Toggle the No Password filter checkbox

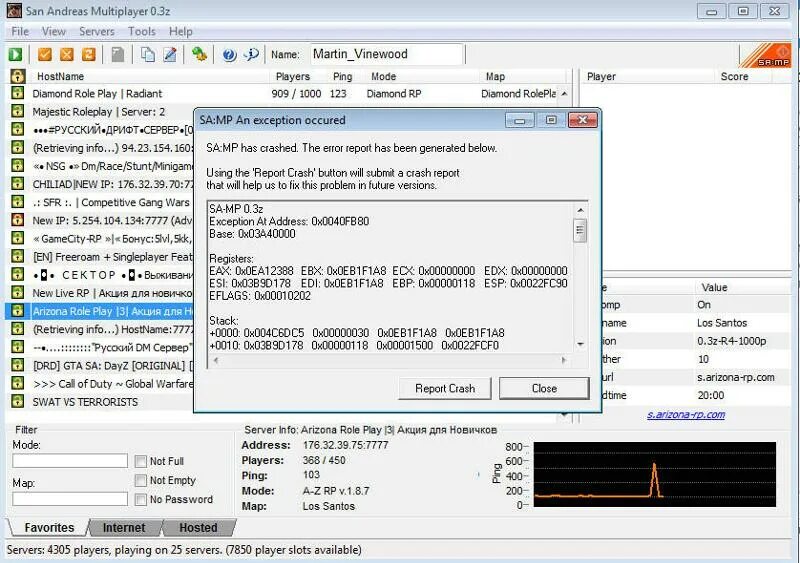coord(141,499)
